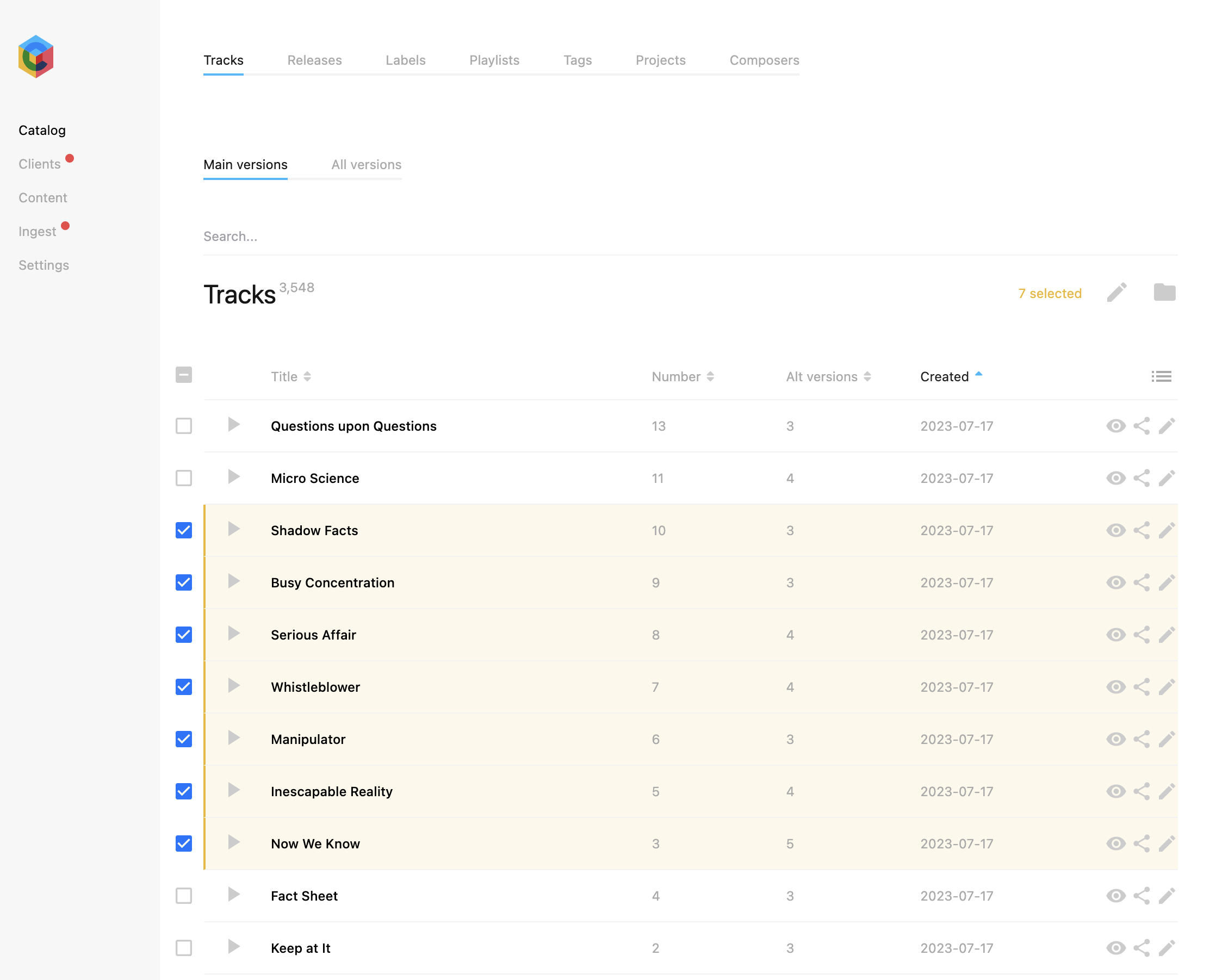The height and width of the screenshot is (980, 1216).
Task: Open Settings from the sidebar
Action: click(44, 265)
